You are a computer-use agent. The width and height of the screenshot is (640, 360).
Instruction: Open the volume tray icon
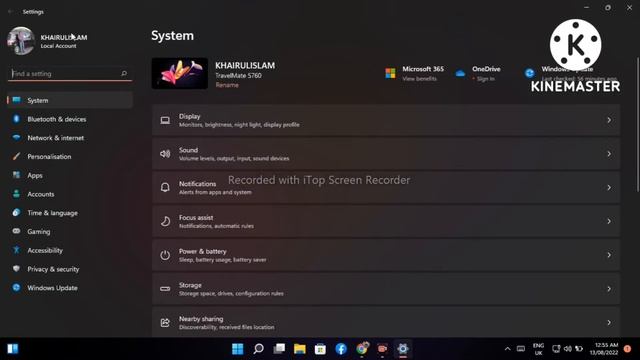[568, 349]
